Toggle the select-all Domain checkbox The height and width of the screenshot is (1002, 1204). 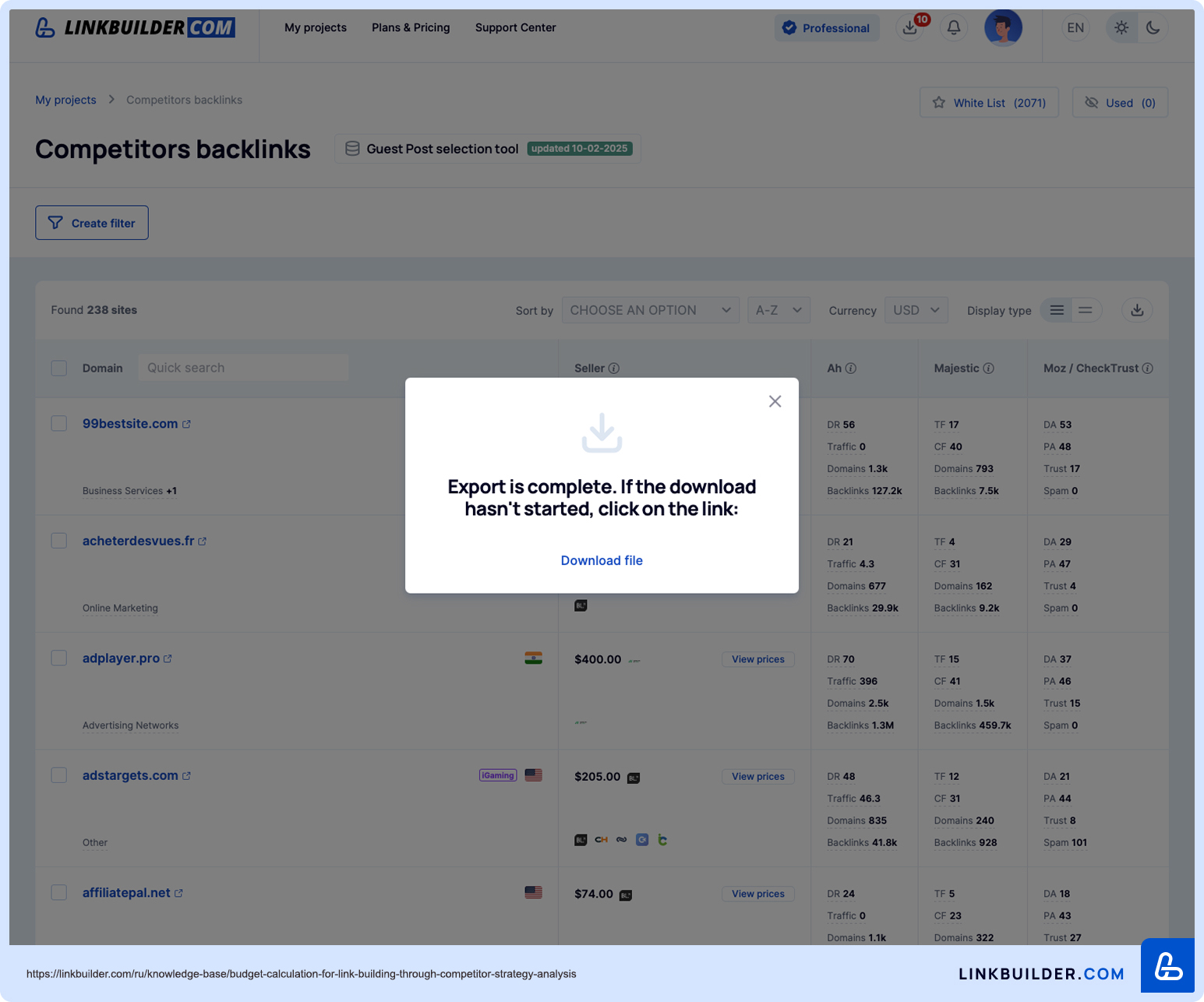coord(59,368)
